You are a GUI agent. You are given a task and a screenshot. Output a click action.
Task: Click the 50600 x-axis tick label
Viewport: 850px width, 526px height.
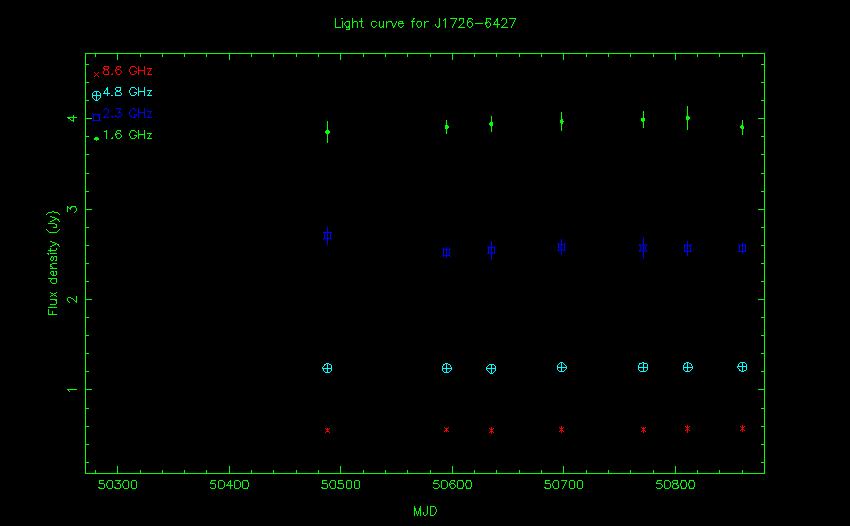452,485
